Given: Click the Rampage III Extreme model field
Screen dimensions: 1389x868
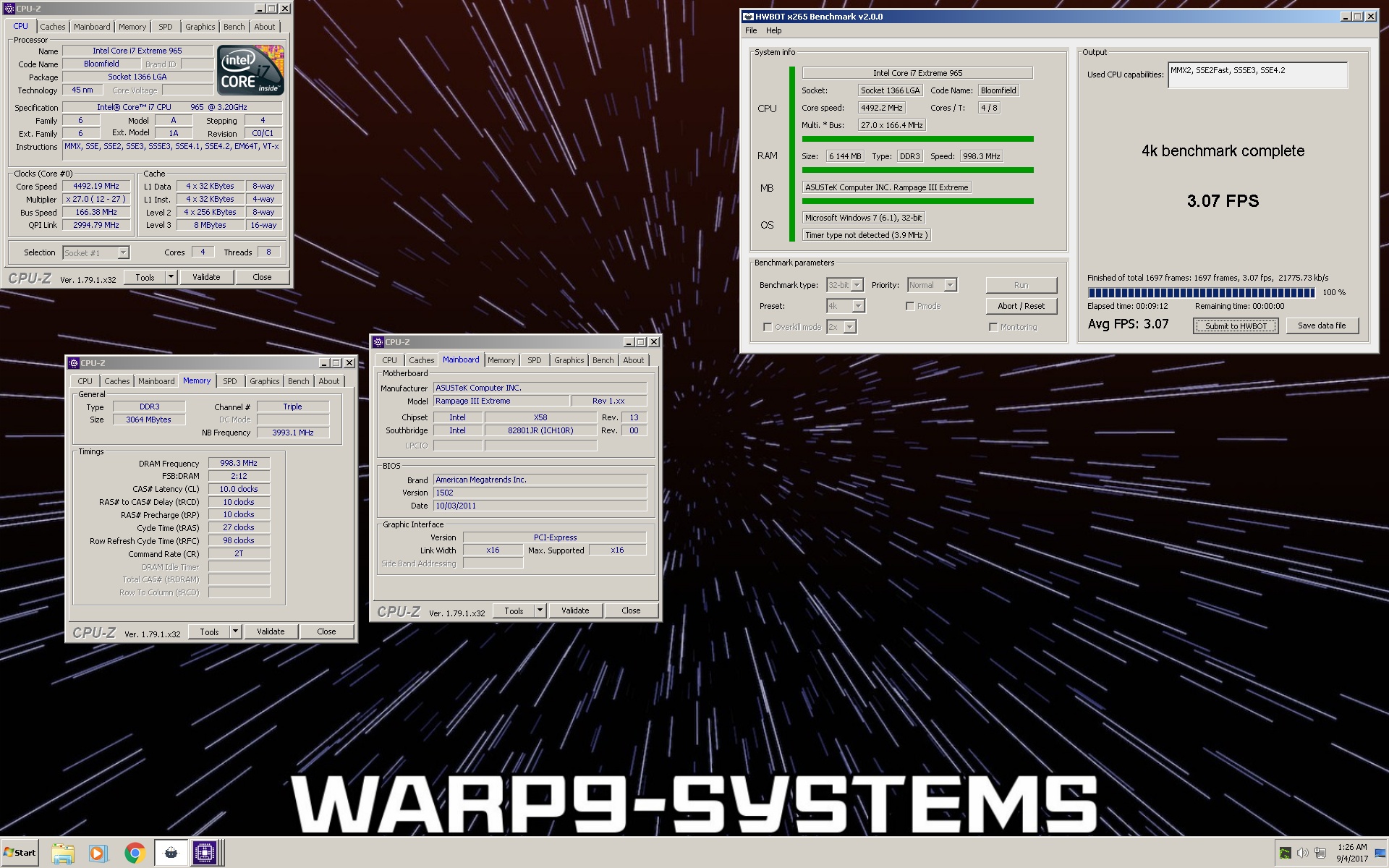Looking at the screenshot, I should tap(501, 401).
